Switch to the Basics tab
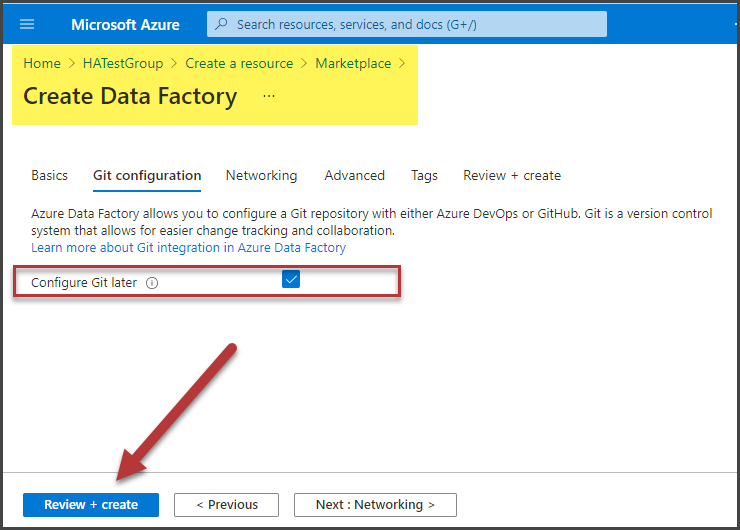This screenshot has width=740, height=530. point(50,176)
